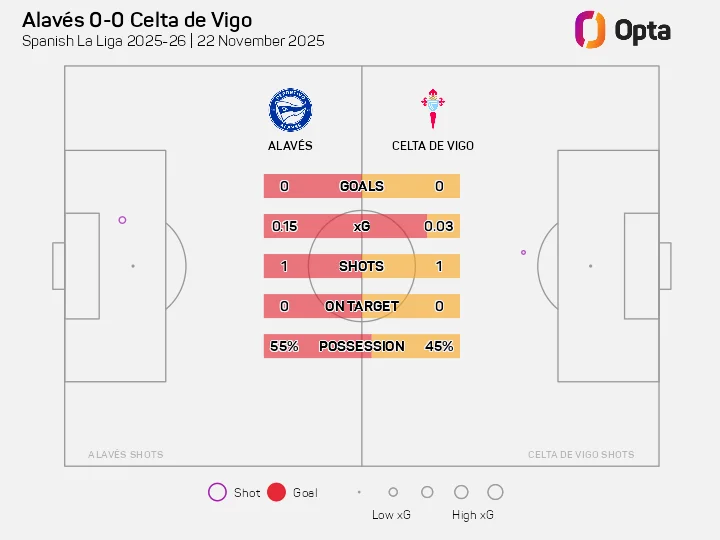This screenshot has width=720, height=540.
Task: Click the Celta 0.03 xG value
Action: coord(439,226)
